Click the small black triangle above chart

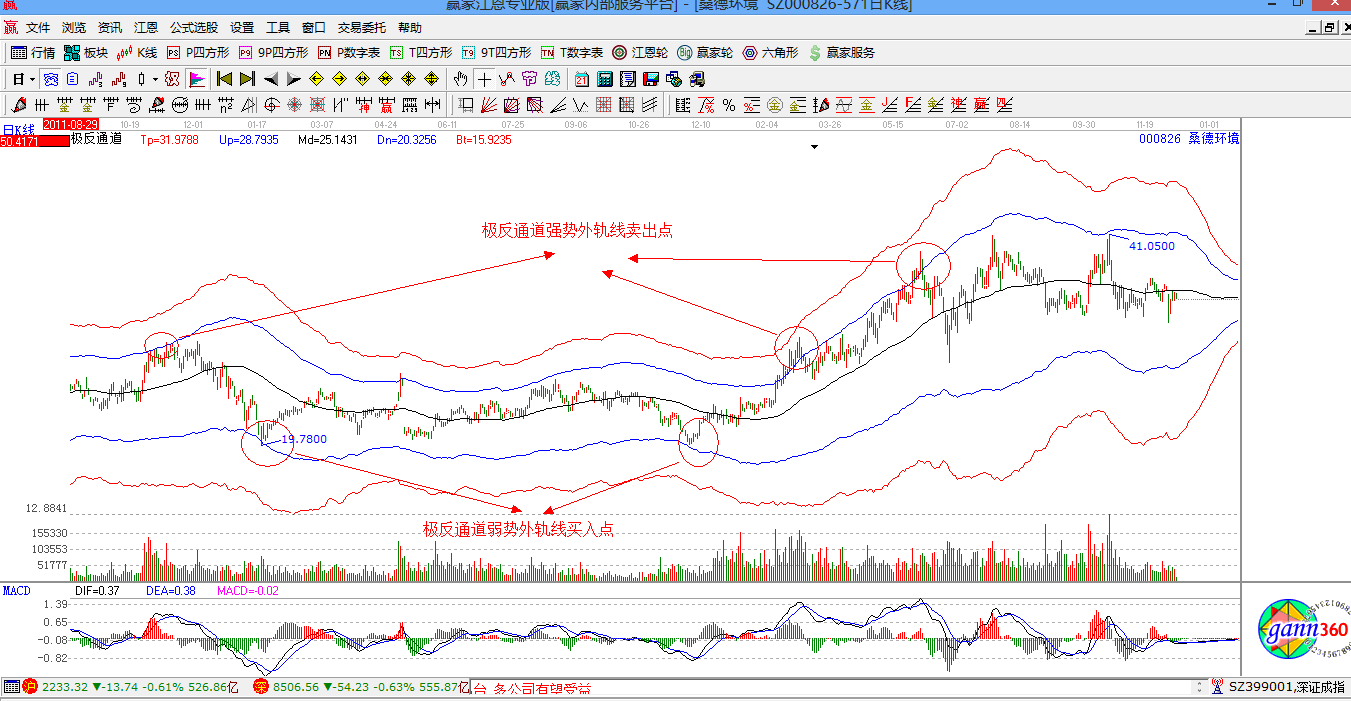[815, 147]
